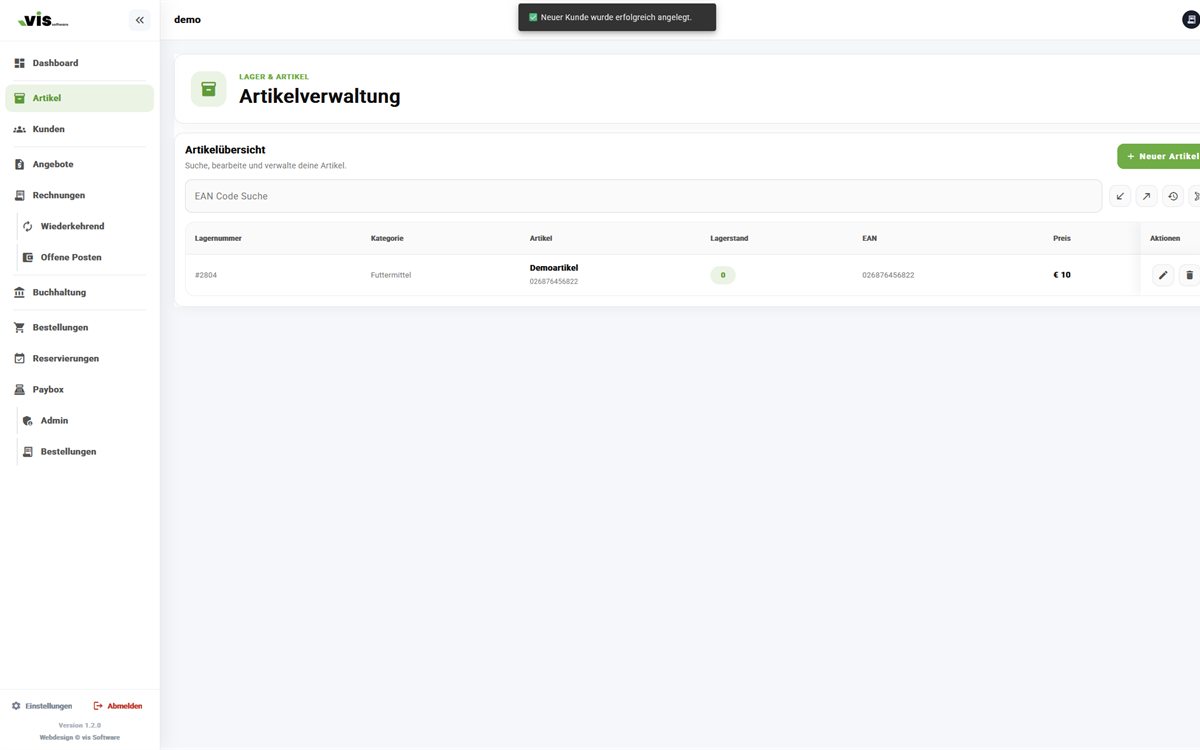Open the Paybox section

tap(80, 389)
